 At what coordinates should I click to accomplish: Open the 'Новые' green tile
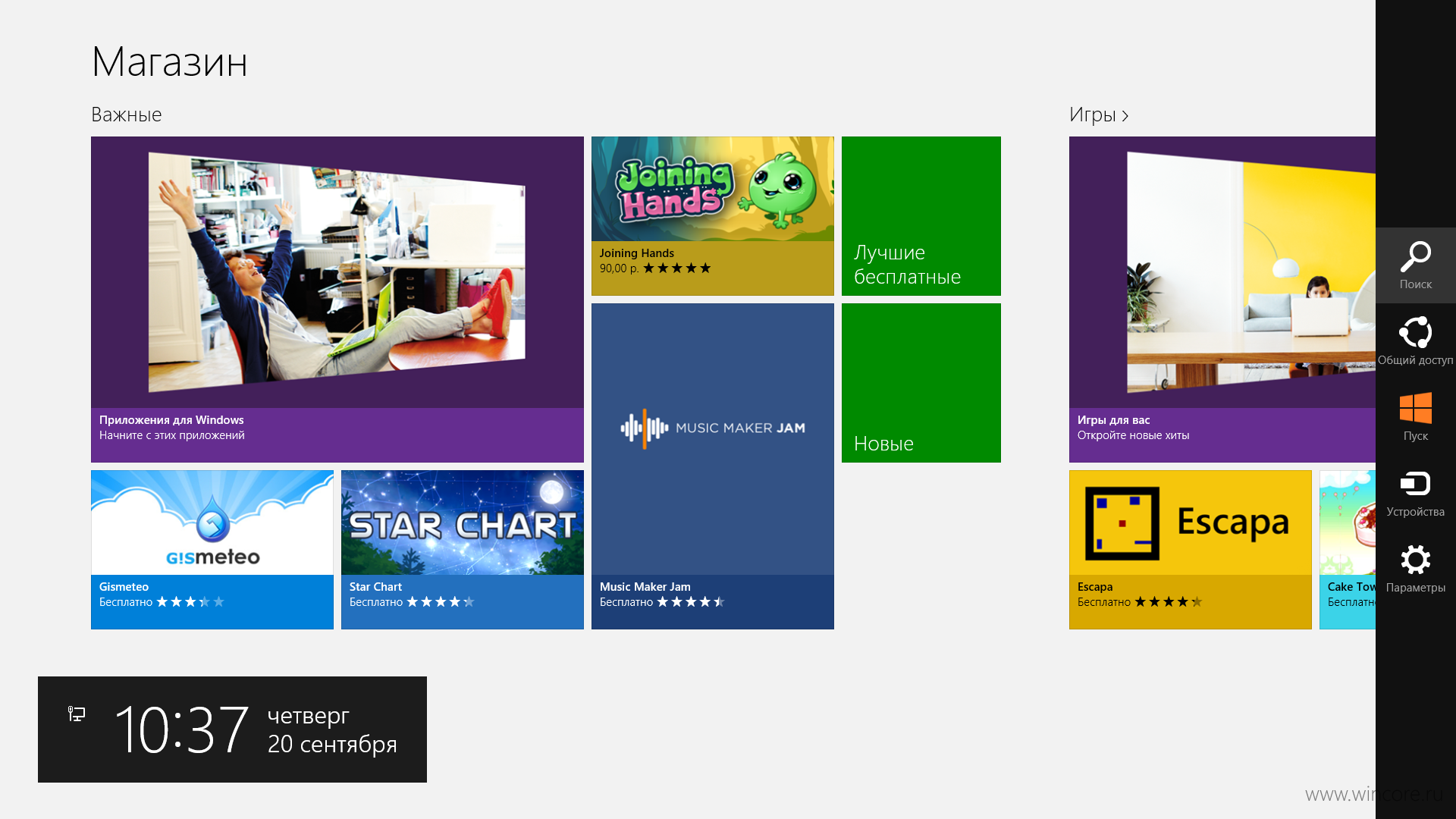tap(921, 383)
